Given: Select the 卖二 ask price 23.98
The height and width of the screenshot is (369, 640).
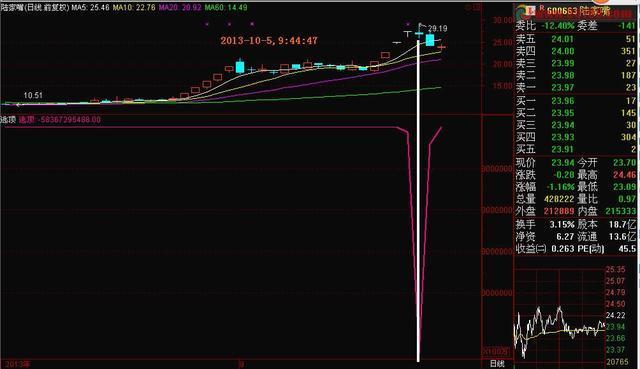Looking at the screenshot, I should (562, 75).
